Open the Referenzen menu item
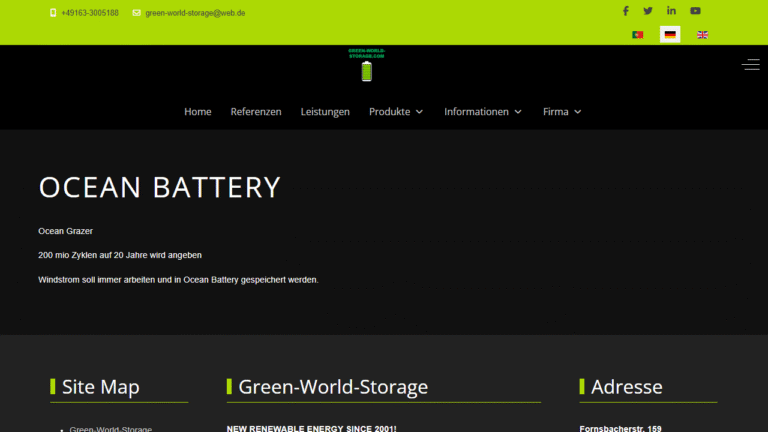The width and height of the screenshot is (768, 432). click(256, 112)
